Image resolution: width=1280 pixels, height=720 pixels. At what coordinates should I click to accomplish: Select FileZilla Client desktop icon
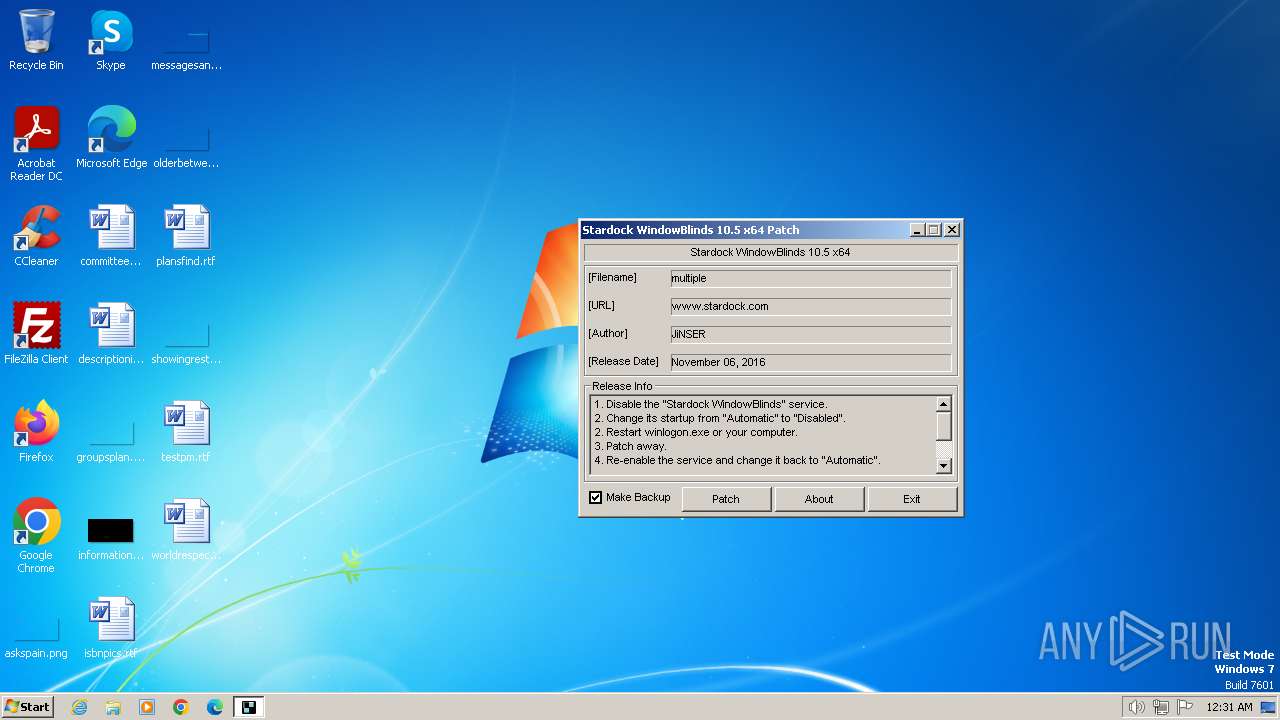(36, 334)
